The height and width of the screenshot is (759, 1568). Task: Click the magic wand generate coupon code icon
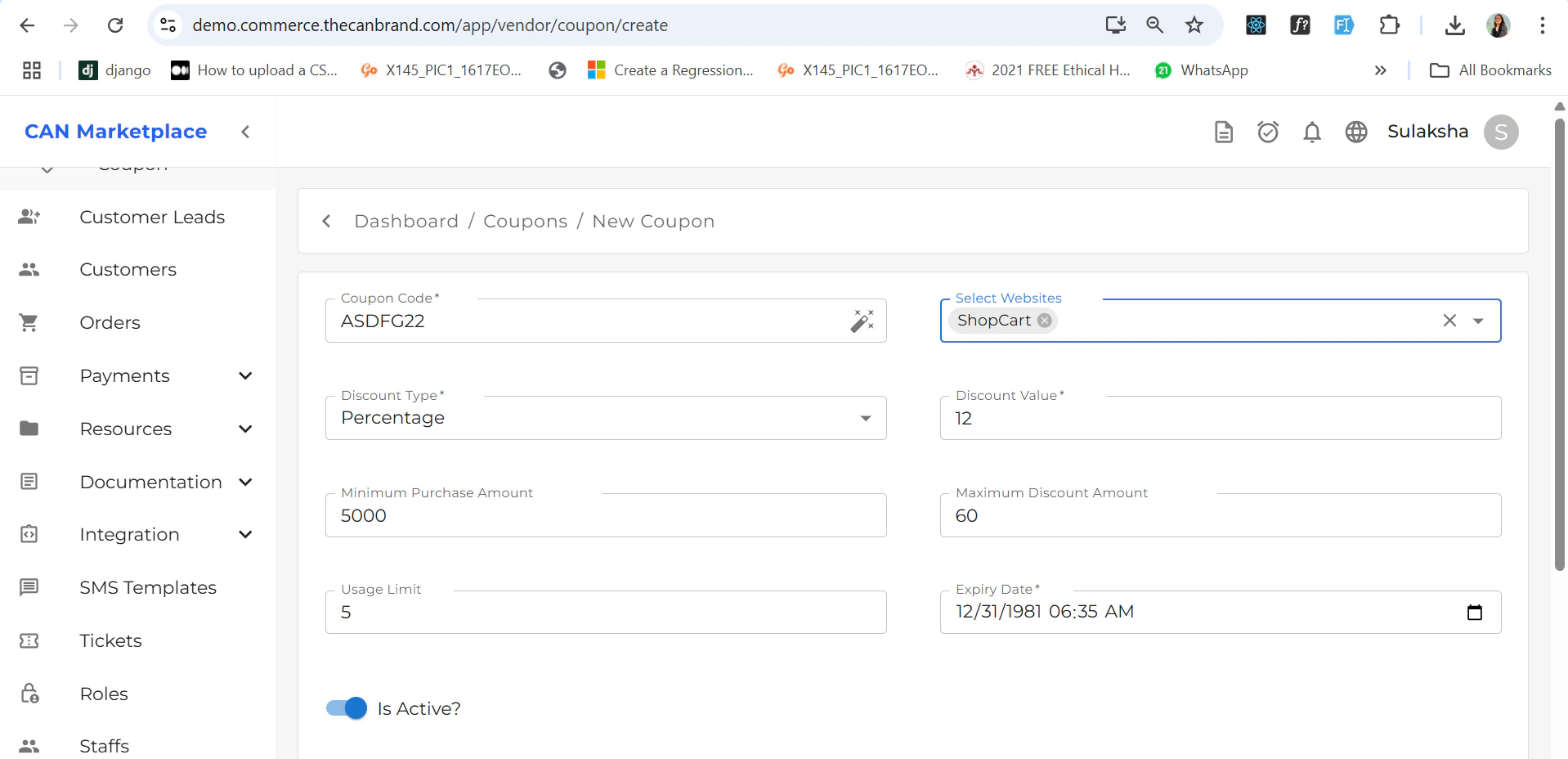click(x=862, y=321)
